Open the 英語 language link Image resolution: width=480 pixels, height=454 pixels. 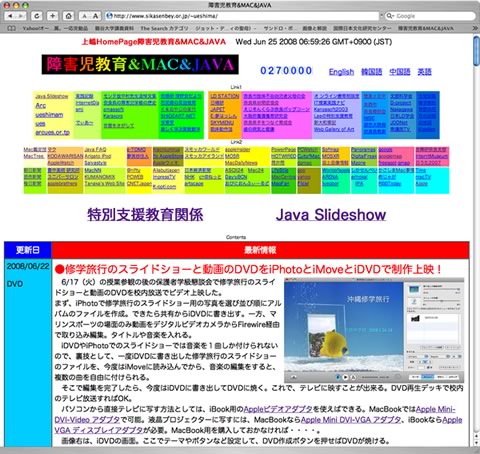(424, 72)
